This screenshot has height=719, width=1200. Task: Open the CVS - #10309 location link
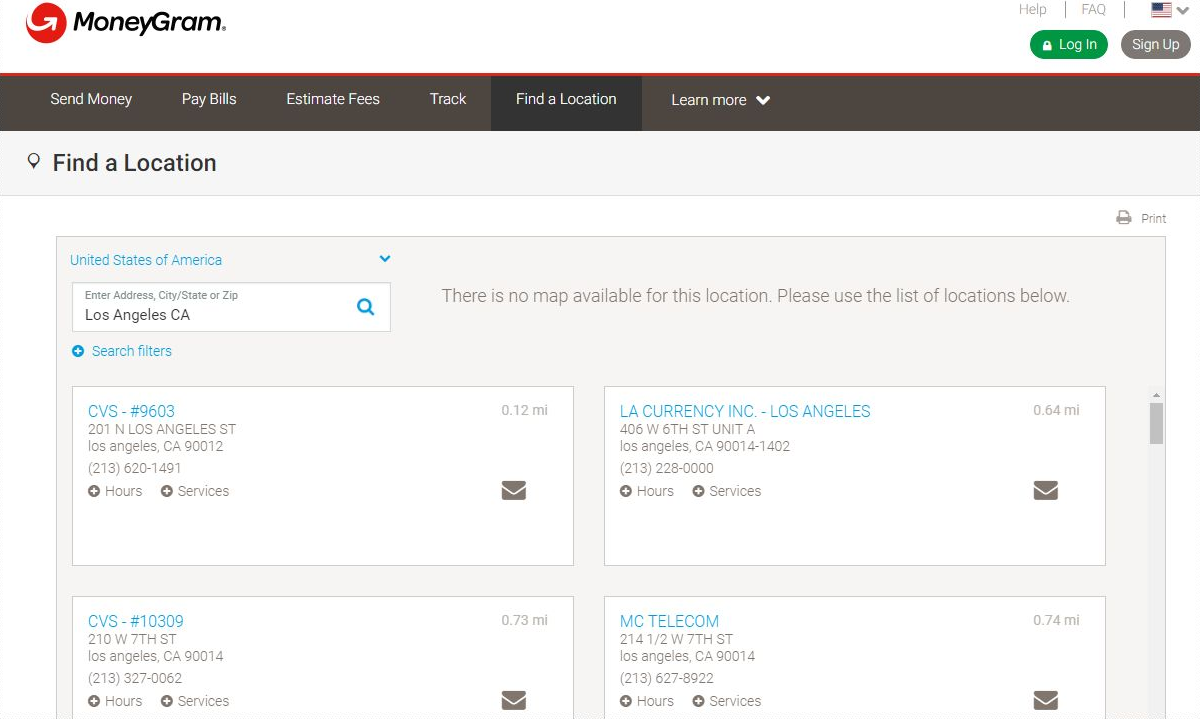click(x=136, y=621)
